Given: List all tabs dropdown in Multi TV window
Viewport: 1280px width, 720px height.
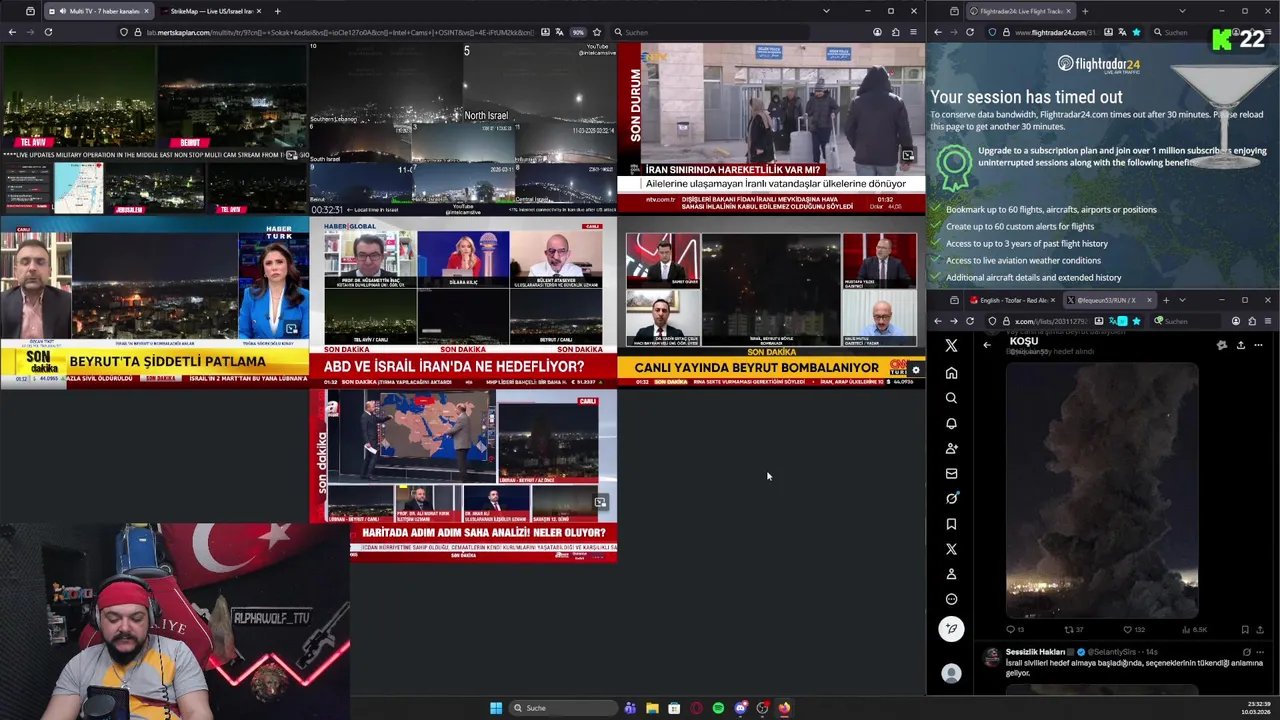Looking at the screenshot, I should click(x=826, y=11).
